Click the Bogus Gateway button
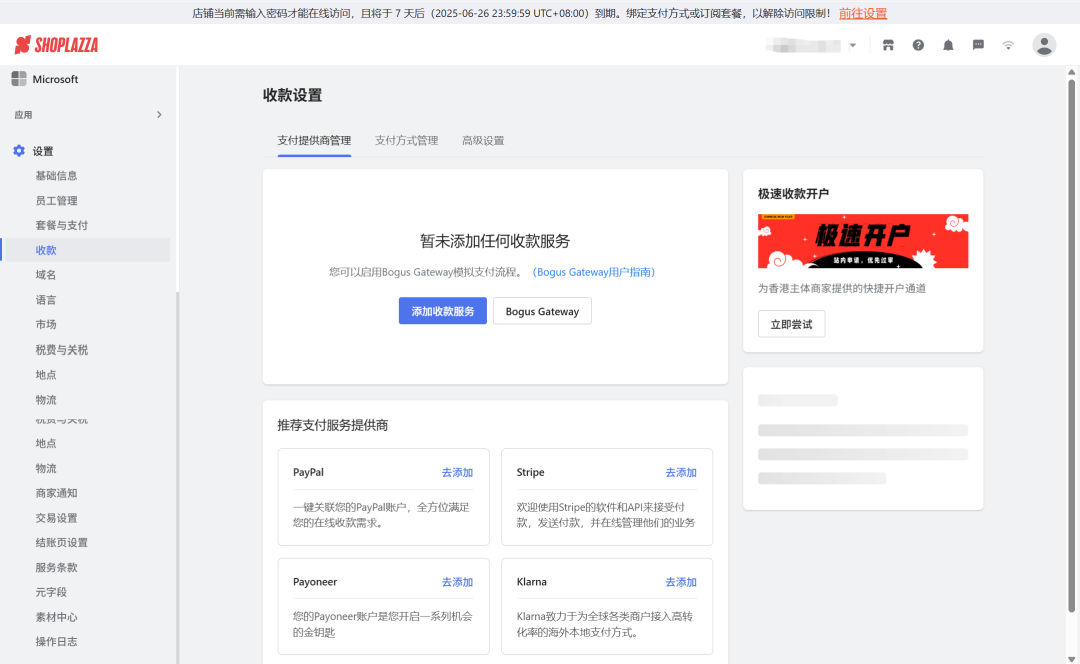Image resolution: width=1080 pixels, height=664 pixels. point(542,311)
